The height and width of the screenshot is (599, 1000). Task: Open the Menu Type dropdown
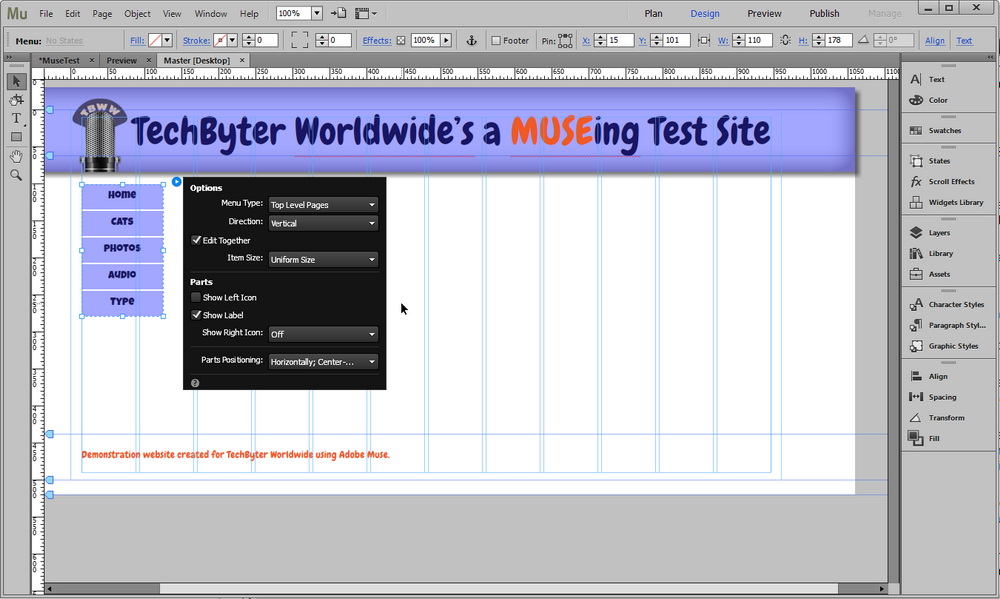pos(323,205)
